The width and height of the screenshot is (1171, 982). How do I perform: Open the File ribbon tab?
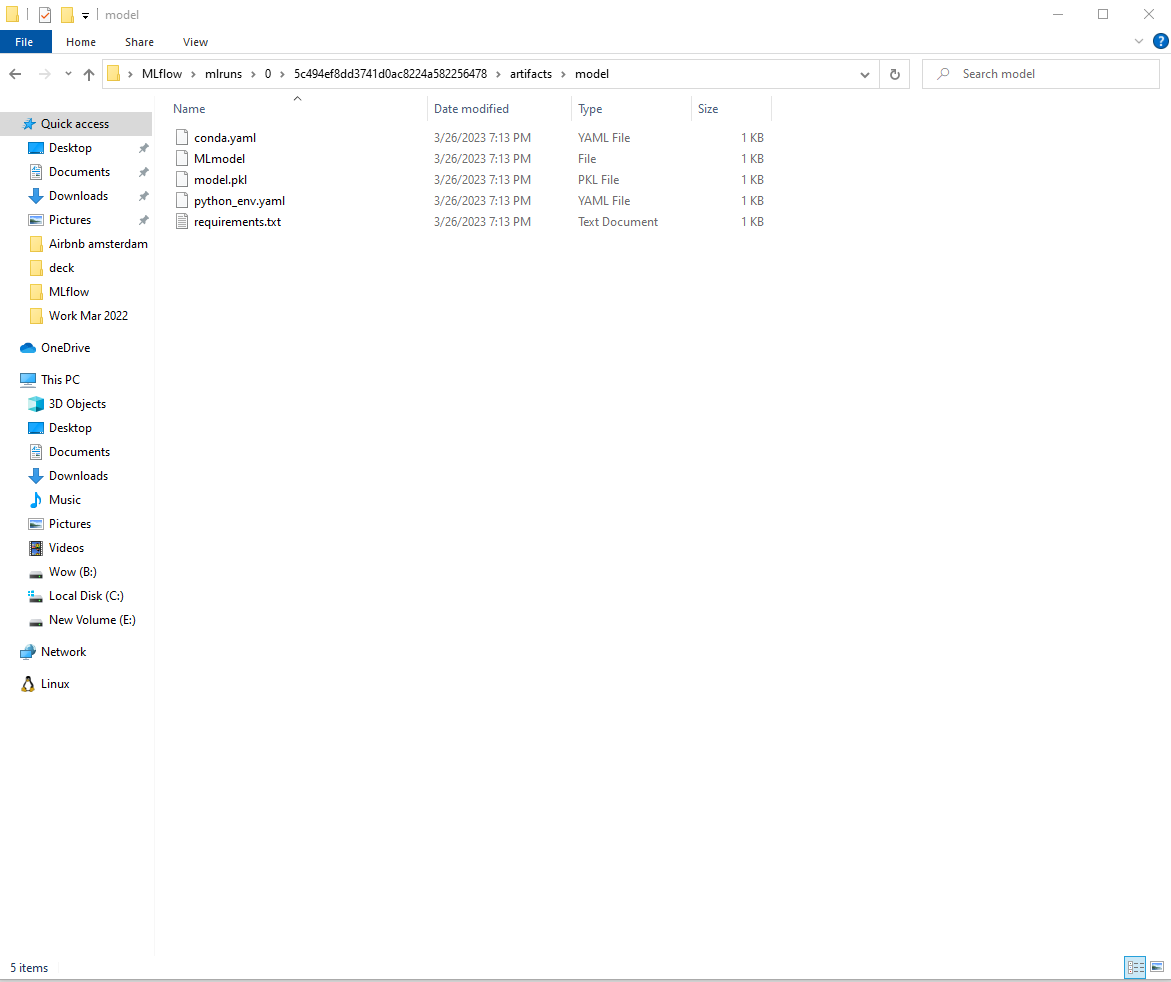pos(25,42)
